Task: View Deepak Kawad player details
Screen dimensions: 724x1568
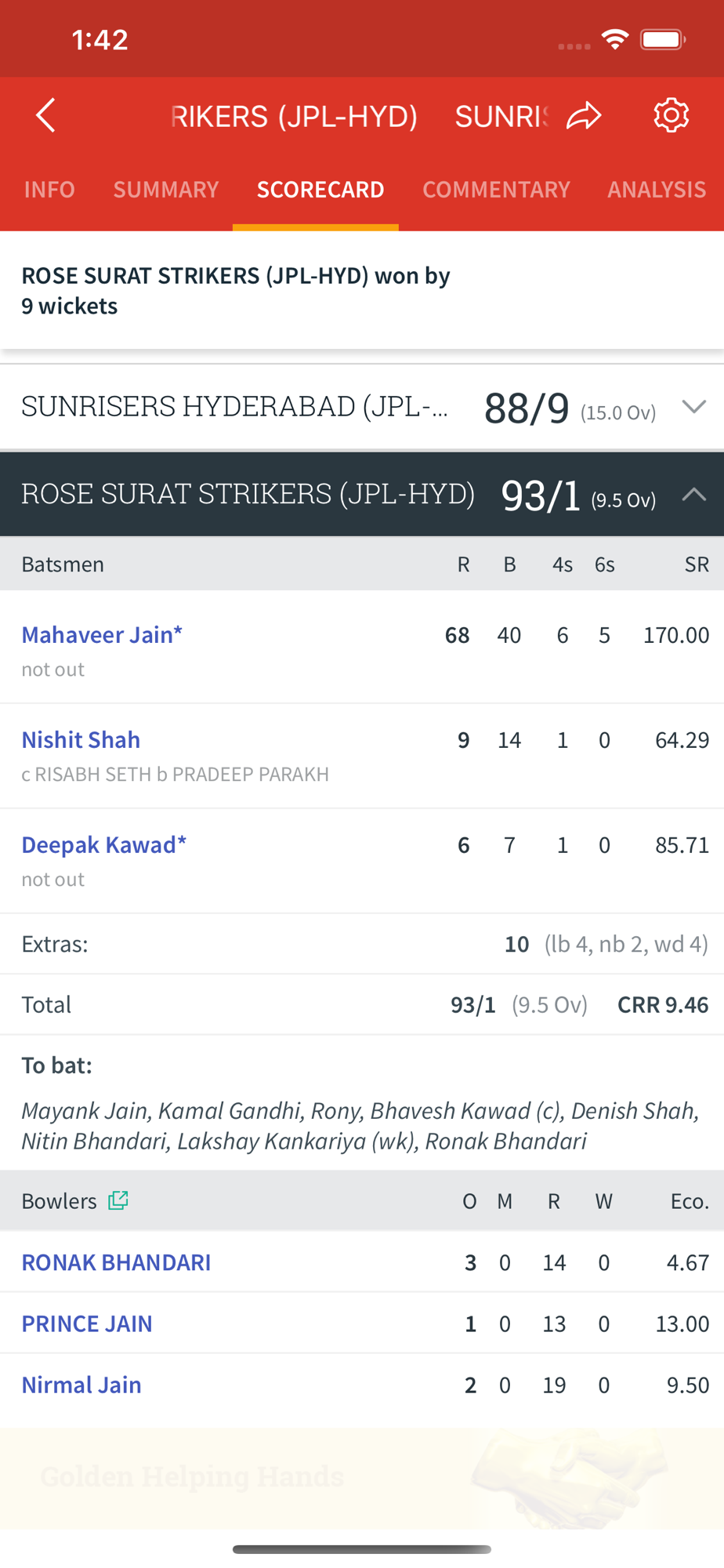Action: point(104,844)
